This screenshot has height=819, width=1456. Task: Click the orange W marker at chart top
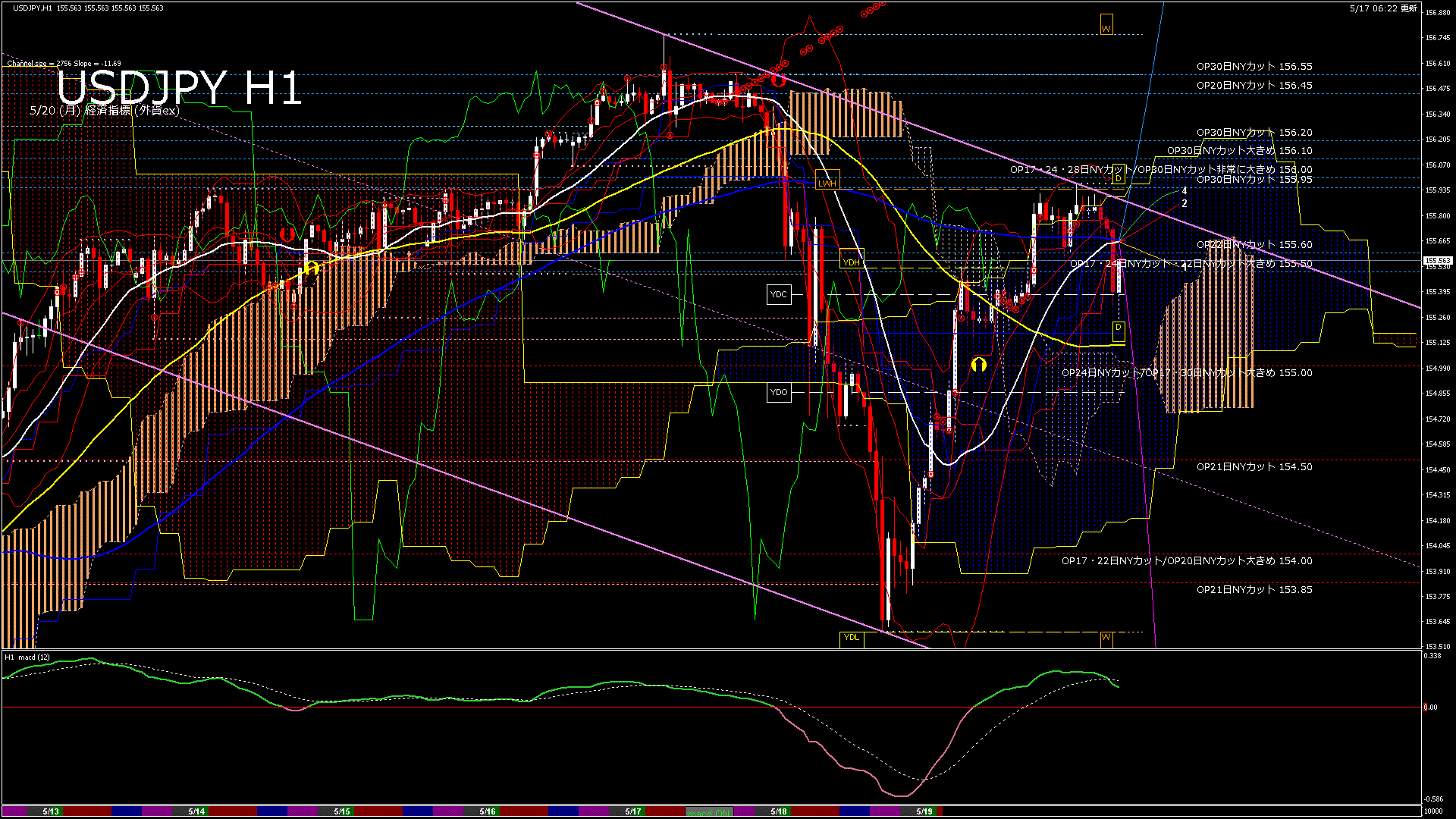point(1106,26)
